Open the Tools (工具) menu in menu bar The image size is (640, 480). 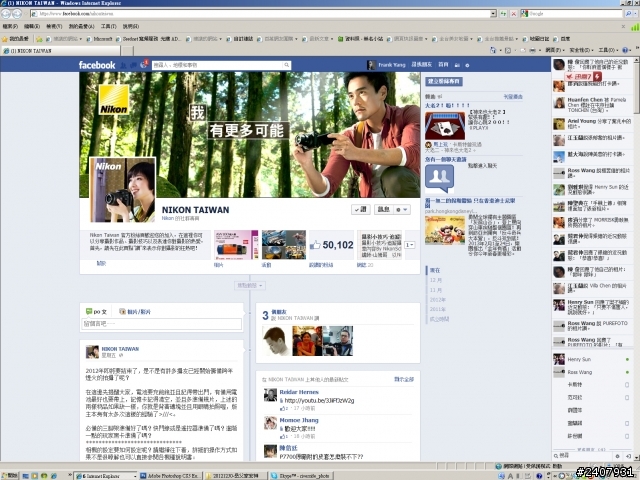click(x=109, y=27)
